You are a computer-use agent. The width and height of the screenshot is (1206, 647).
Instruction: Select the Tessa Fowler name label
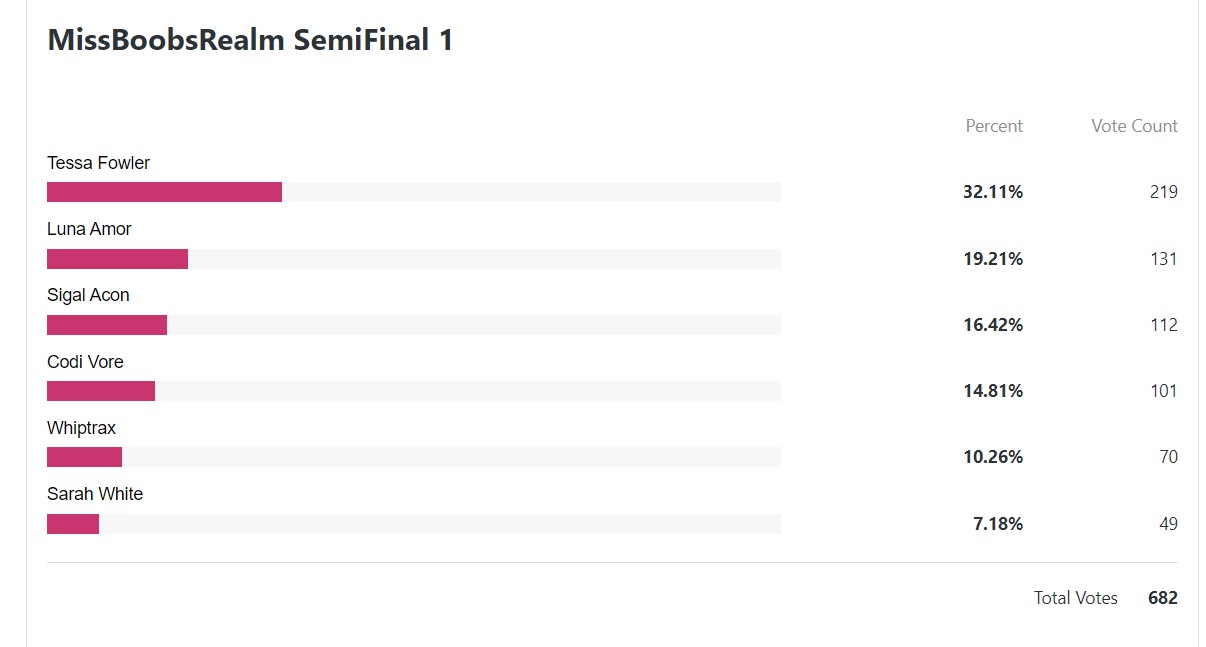click(98, 163)
